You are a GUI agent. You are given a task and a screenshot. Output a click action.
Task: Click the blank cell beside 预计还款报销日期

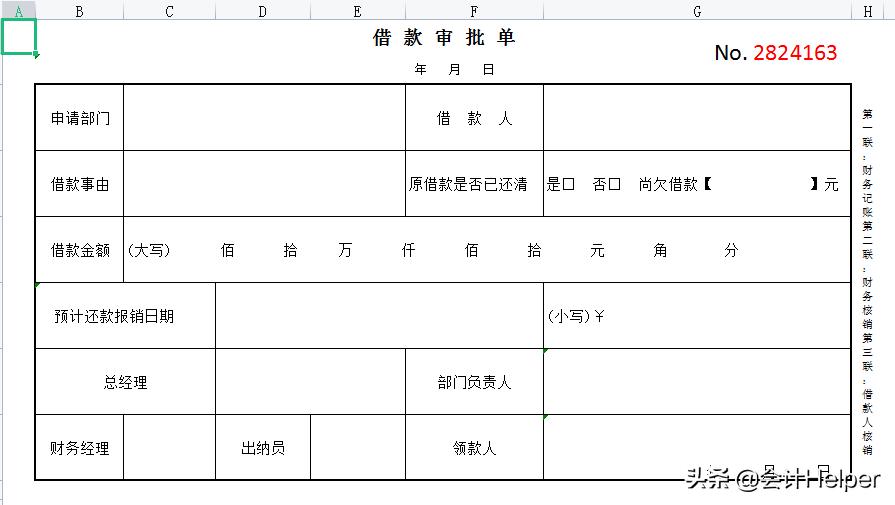click(x=380, y=316)
